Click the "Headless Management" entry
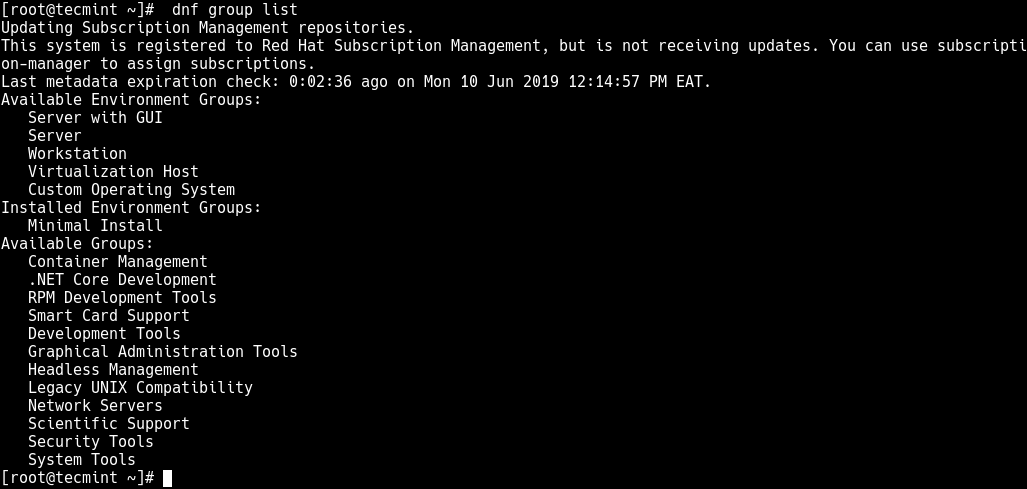This screenshot has width=1027, height=489. coord(113,370)
